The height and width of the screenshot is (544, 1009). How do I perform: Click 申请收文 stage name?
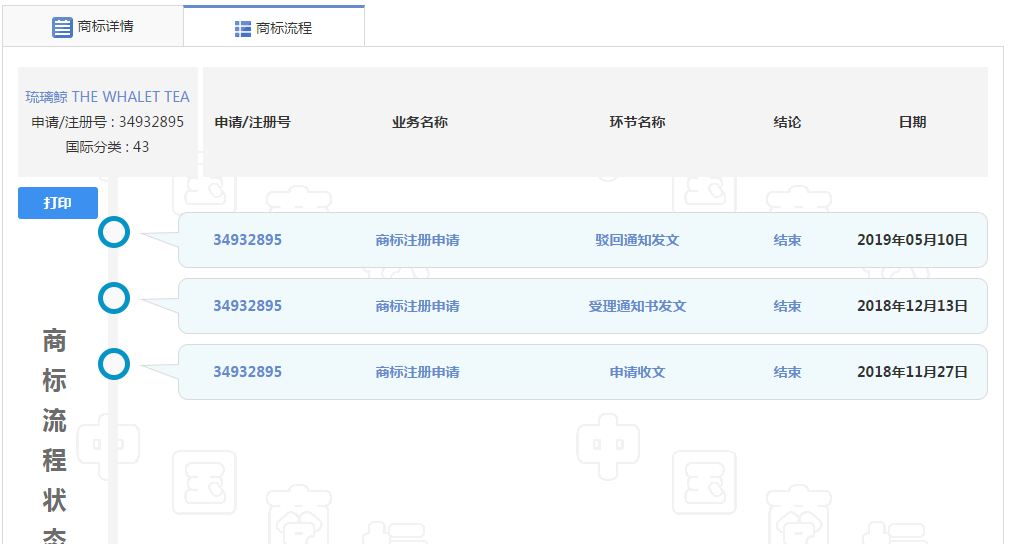click(x=637, y=372)
